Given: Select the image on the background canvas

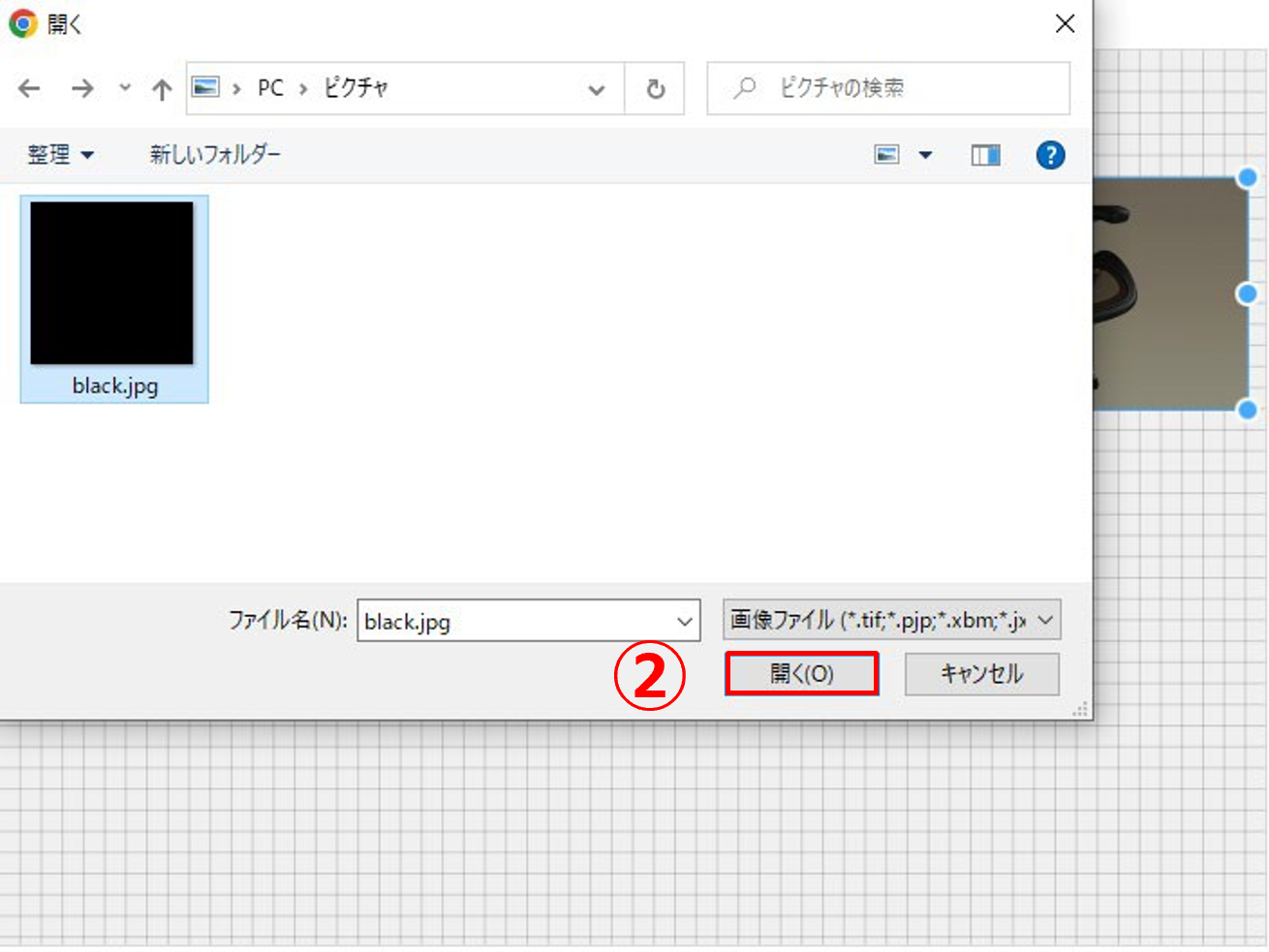Looking at the screenshot, I should [x=1170, y=293].
